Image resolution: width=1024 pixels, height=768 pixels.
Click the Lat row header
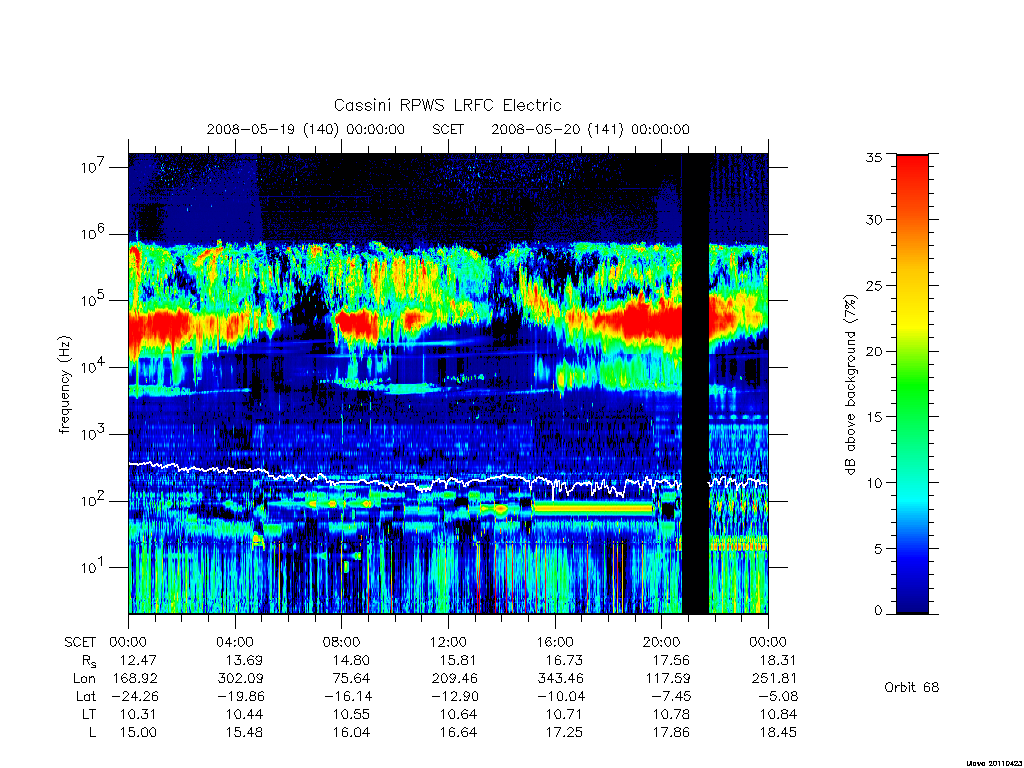[86, 696]
